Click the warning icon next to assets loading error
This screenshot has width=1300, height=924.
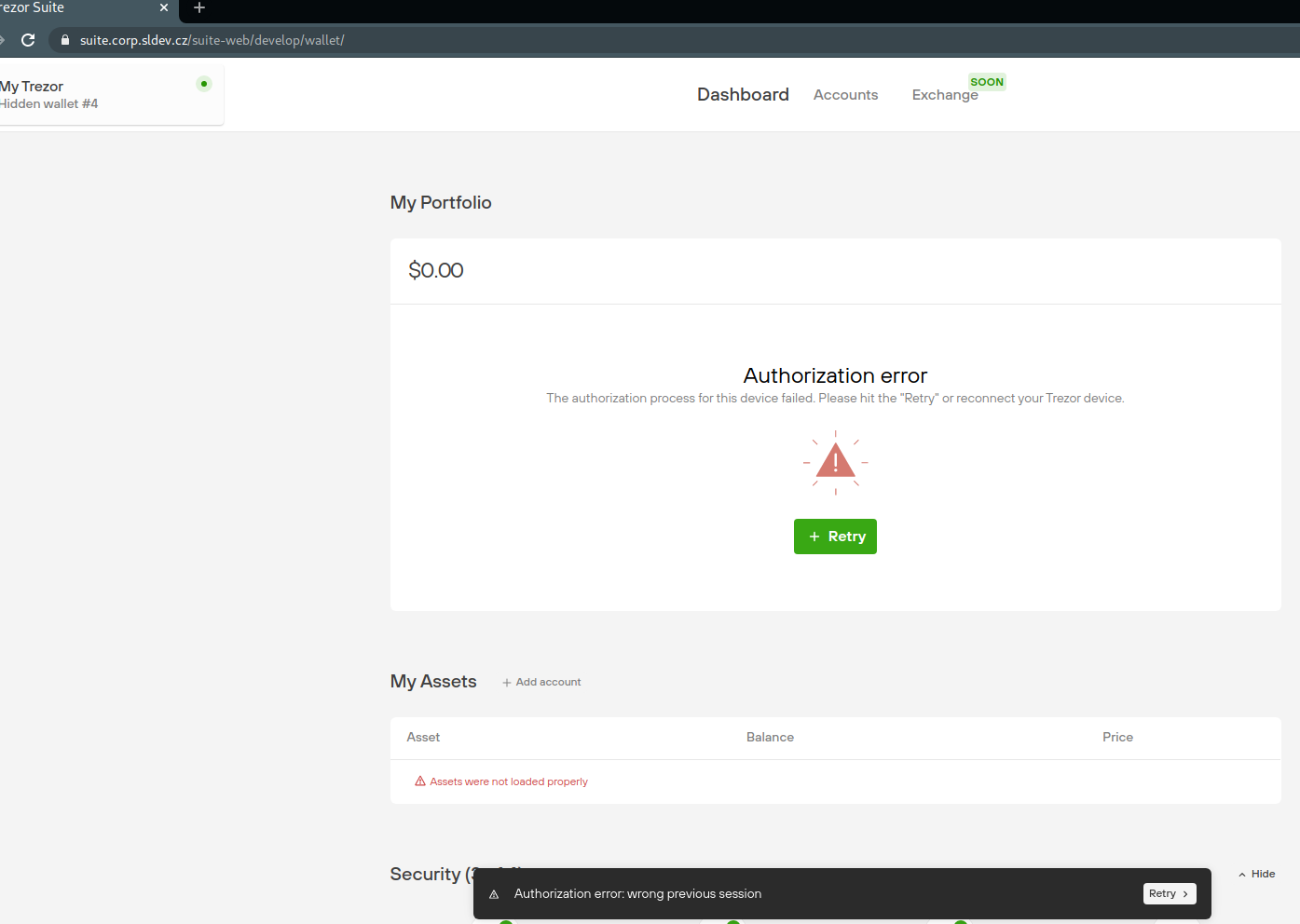(x=419, y=781)
